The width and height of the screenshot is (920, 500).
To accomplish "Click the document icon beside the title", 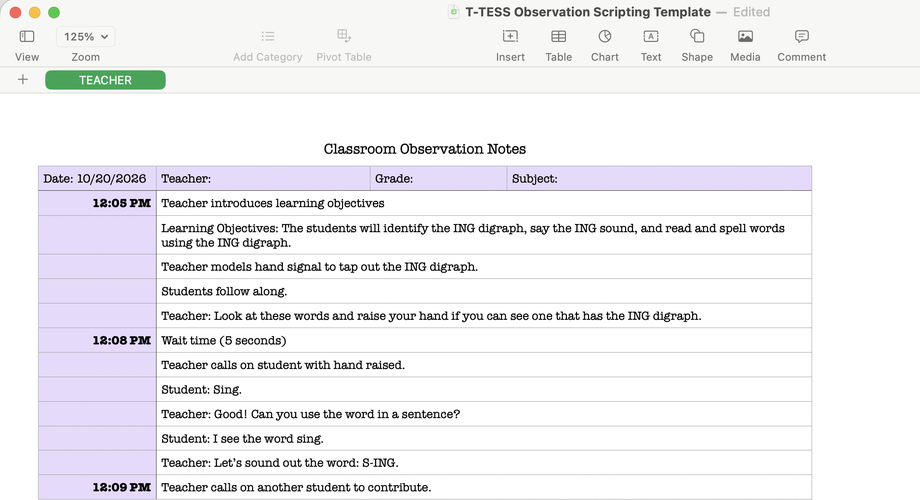I will (454, 12).
